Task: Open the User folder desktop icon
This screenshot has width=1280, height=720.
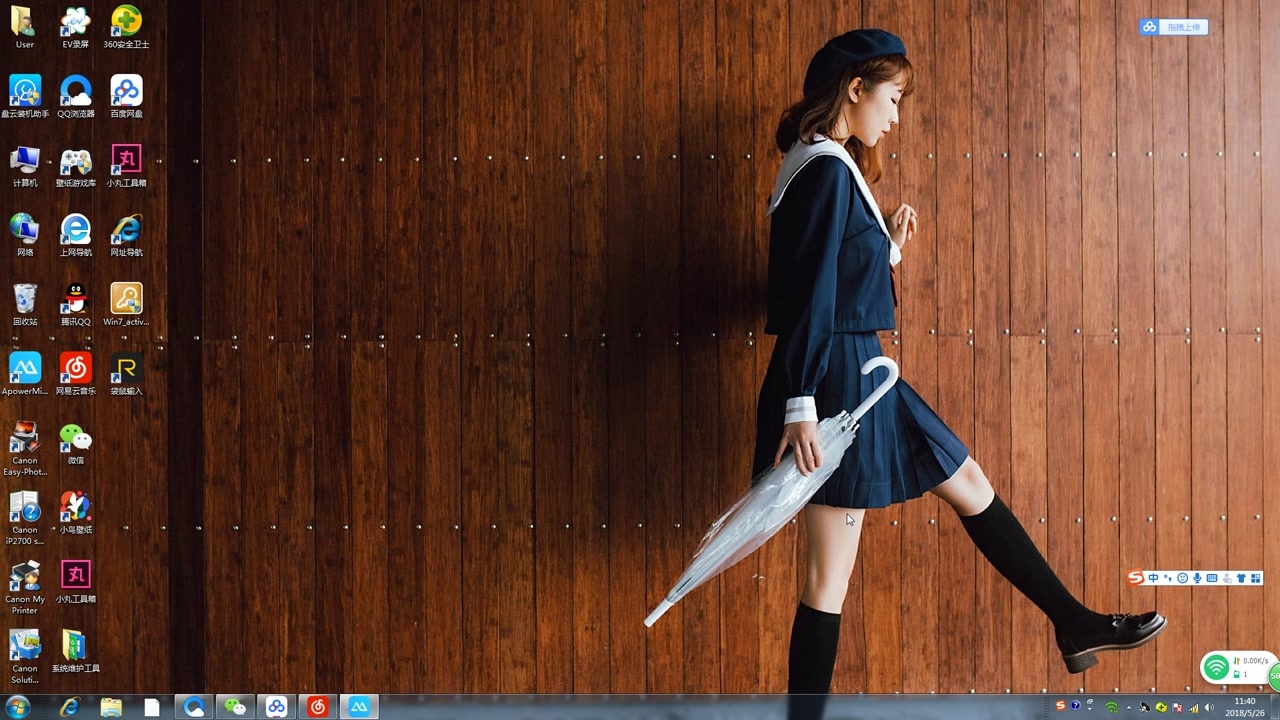Action: (25, 27)
